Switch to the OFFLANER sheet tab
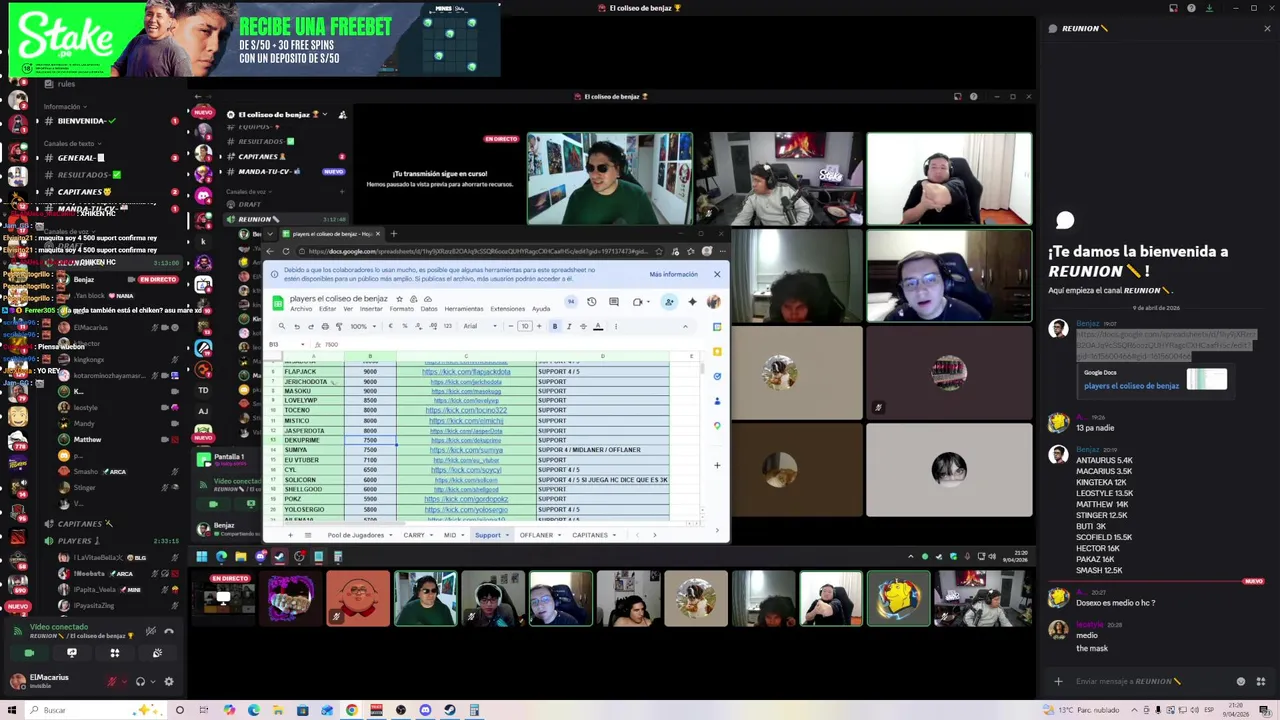This screenshot has height=720, width=1280. click(x=536, y=535)
